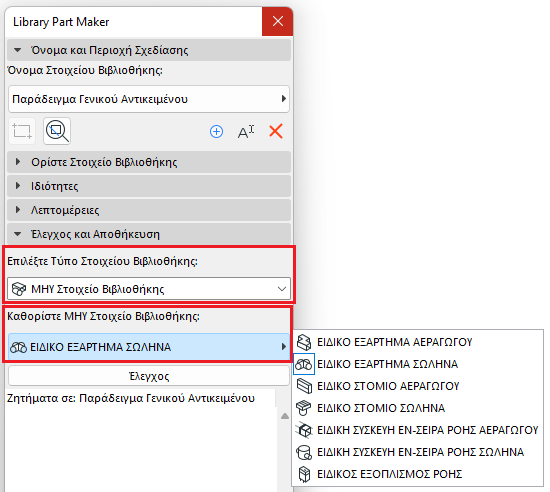Click the Ζητήματα σε: Παράδειγμα Γενικού Αντικειμένου line
The image size is (550, 492).
click(x=131, y=398)
